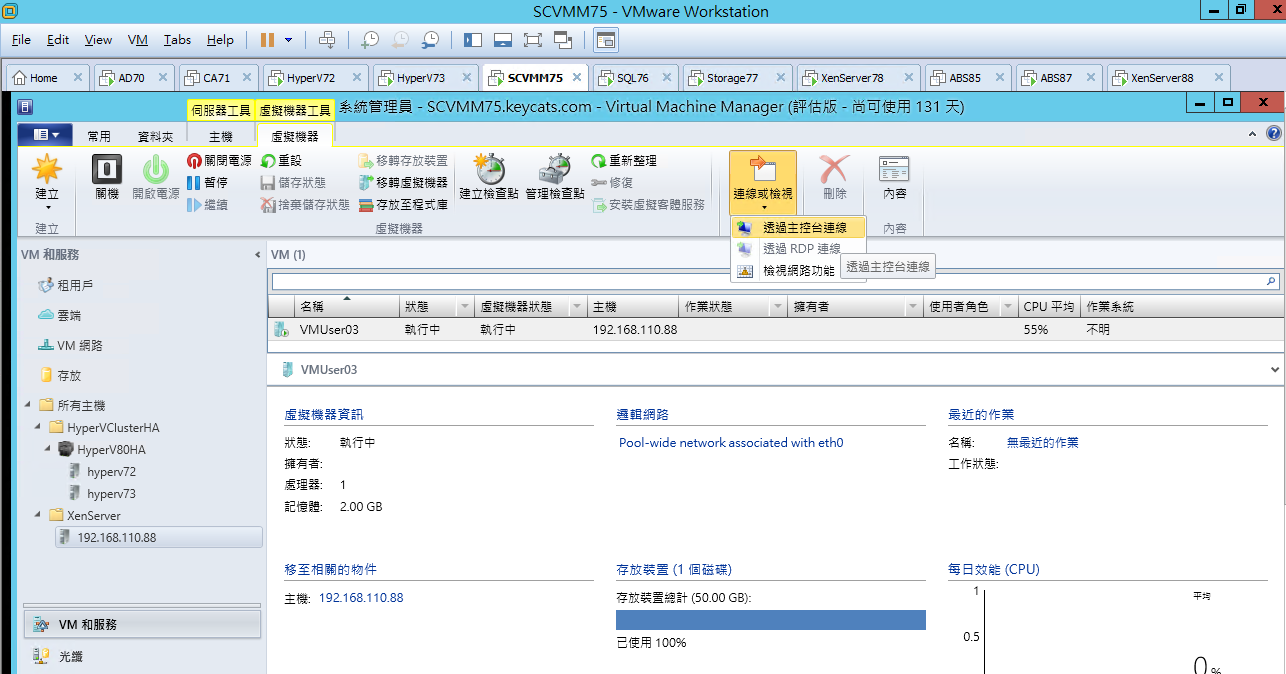Select 租用戶 in the navigation pane
1286x674 pixels.
[x=75, y=285]
